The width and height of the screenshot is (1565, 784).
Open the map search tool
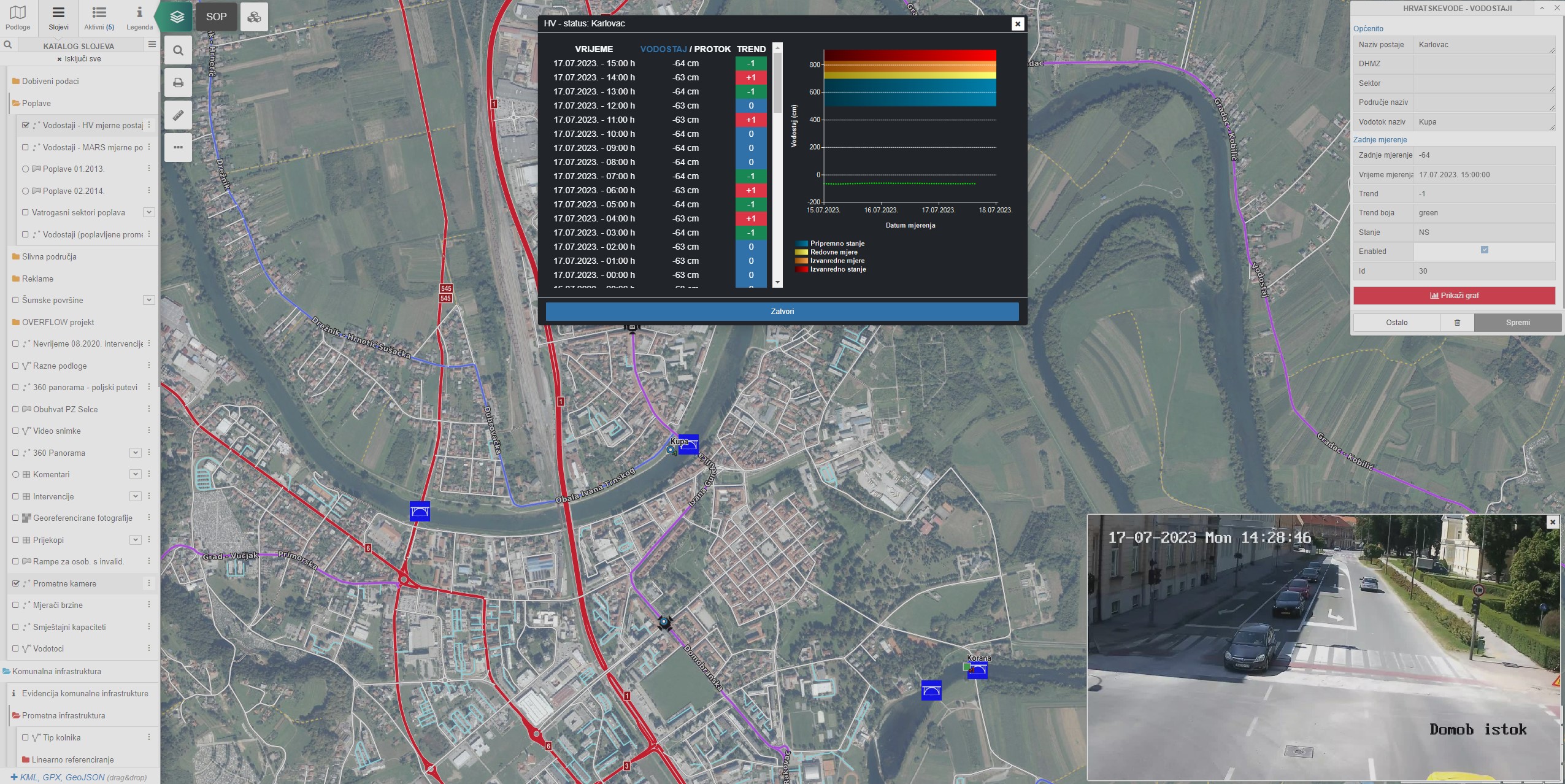[178, 51]
